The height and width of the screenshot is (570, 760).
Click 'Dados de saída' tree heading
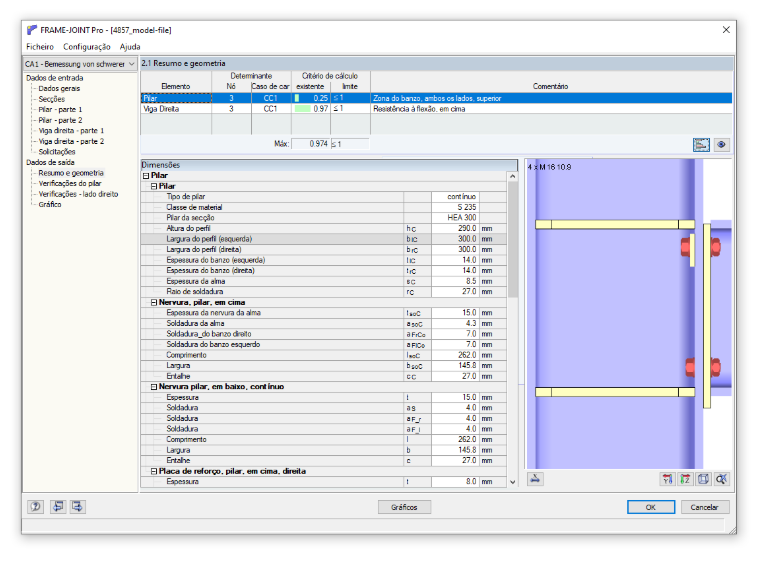[50, 162]
